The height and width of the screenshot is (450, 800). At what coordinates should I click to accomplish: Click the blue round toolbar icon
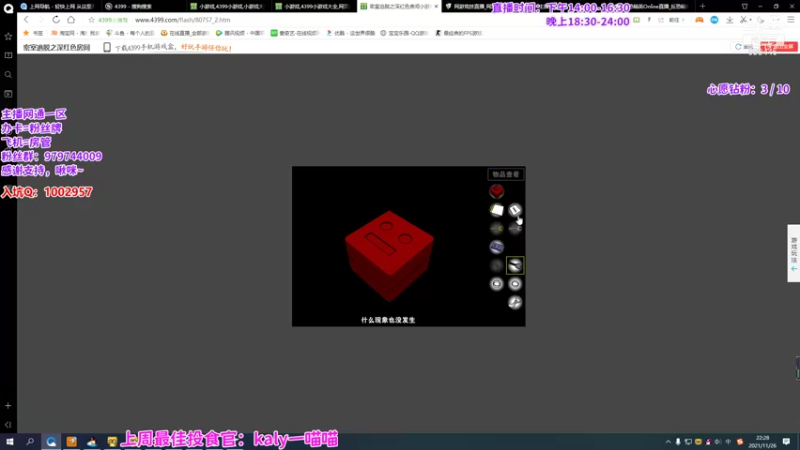pyautogui.click(x=714, y=20)
